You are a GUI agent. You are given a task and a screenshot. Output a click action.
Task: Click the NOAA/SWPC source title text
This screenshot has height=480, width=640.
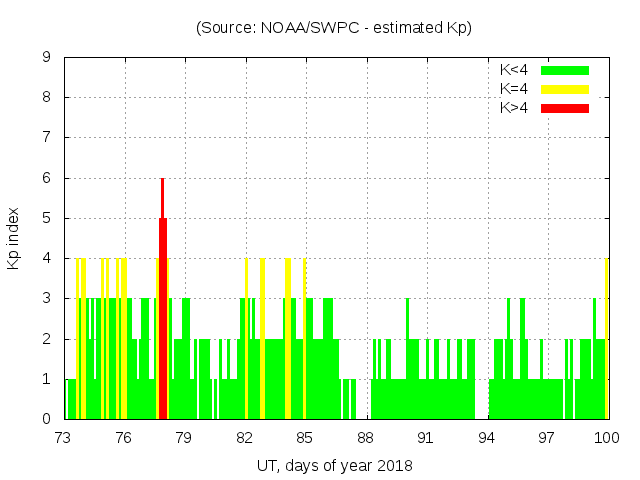334,28
